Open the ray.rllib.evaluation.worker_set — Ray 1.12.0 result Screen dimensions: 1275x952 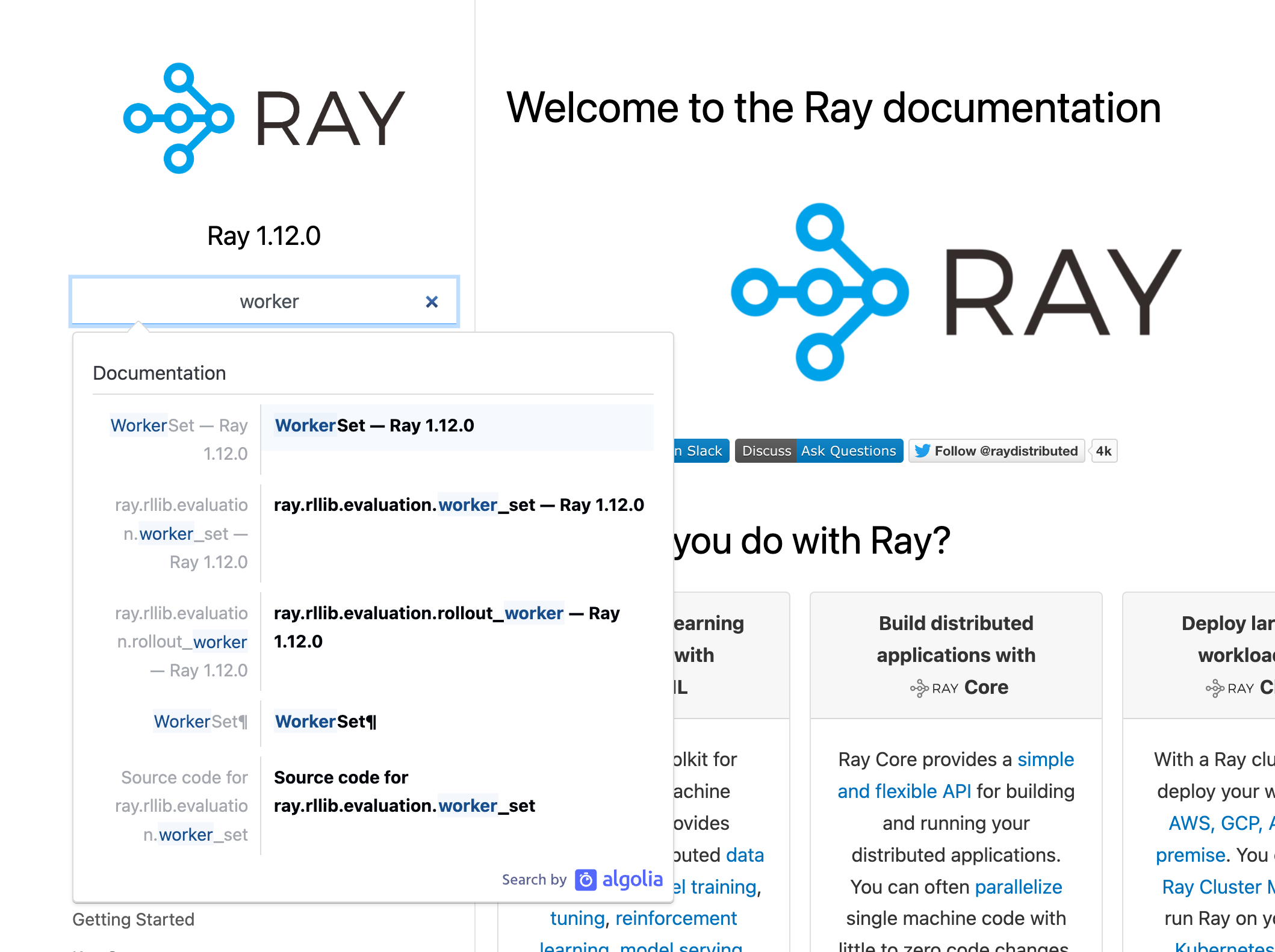pyautogui.click(x=459, y=505)
